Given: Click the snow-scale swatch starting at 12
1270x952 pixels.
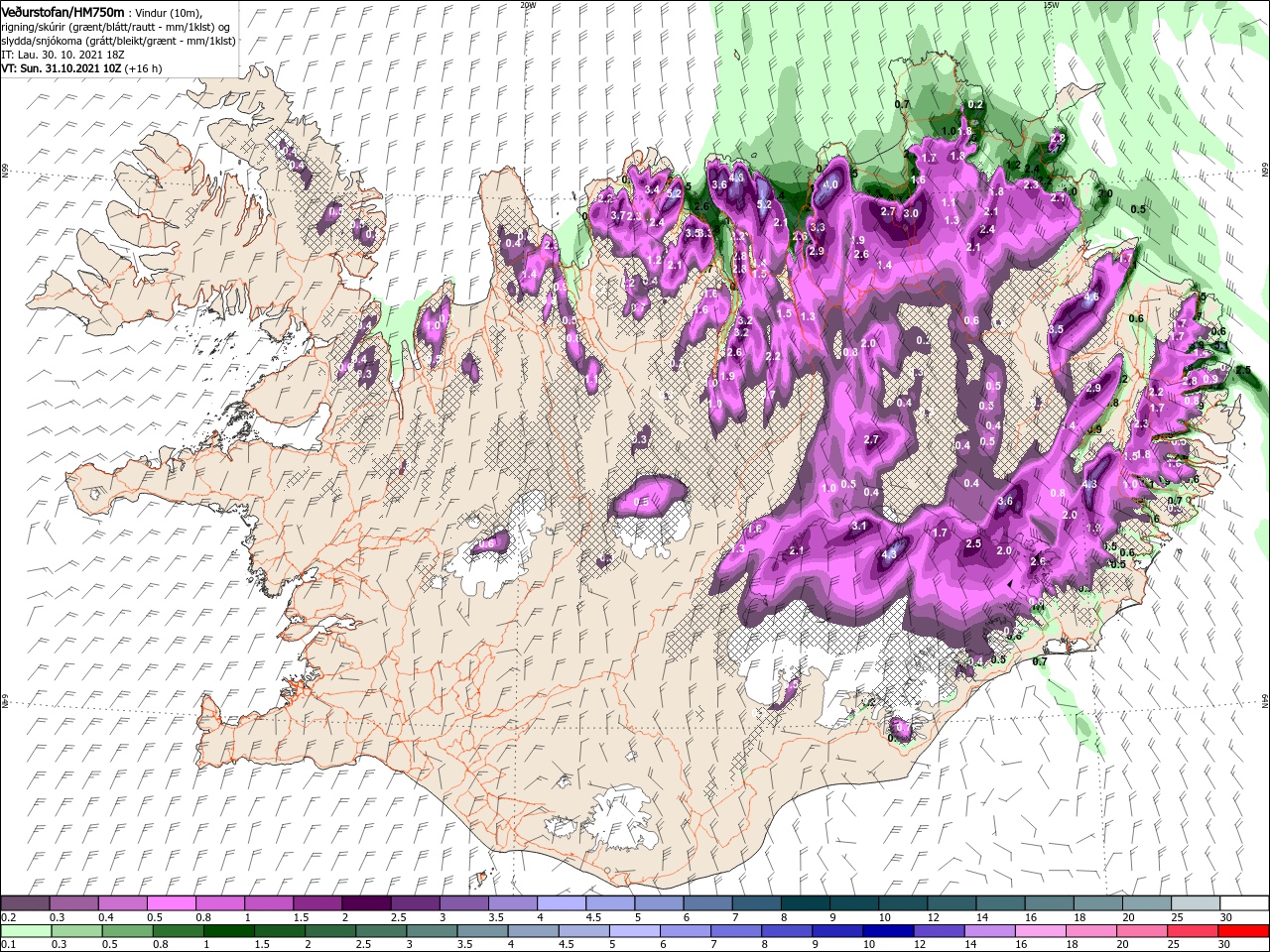Looking at the screenshot, I should pos(950,903).
